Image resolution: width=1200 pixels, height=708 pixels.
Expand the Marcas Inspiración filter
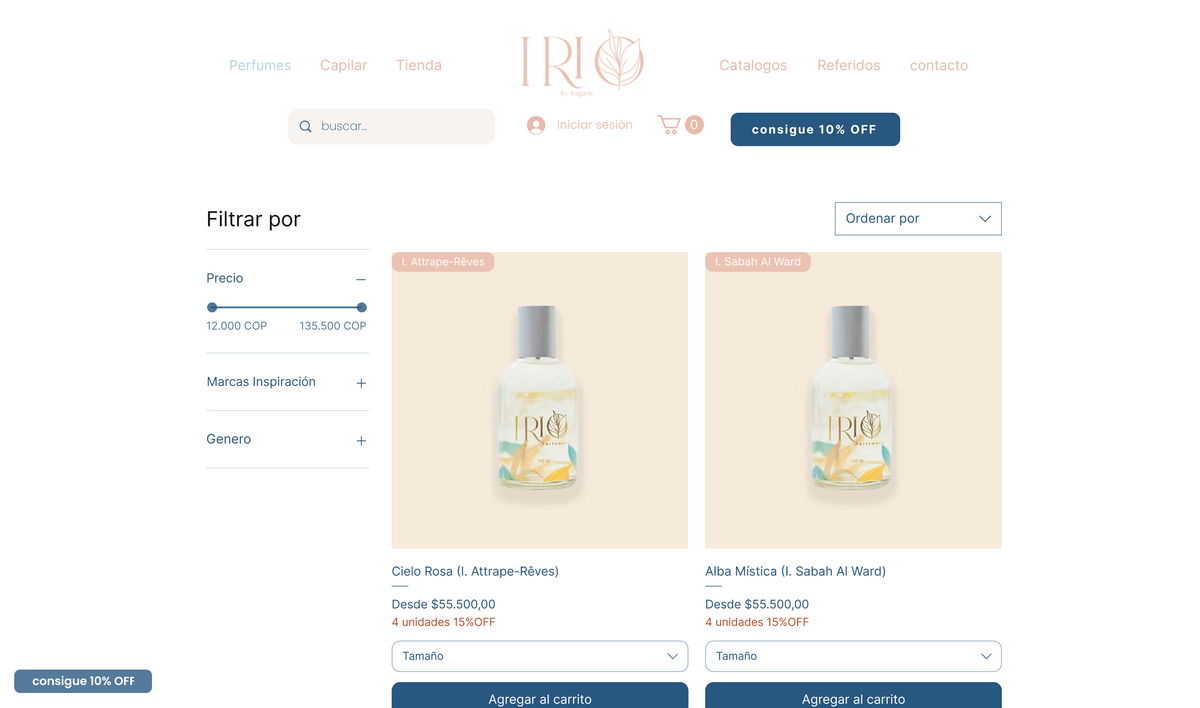(x=361, y=383)
